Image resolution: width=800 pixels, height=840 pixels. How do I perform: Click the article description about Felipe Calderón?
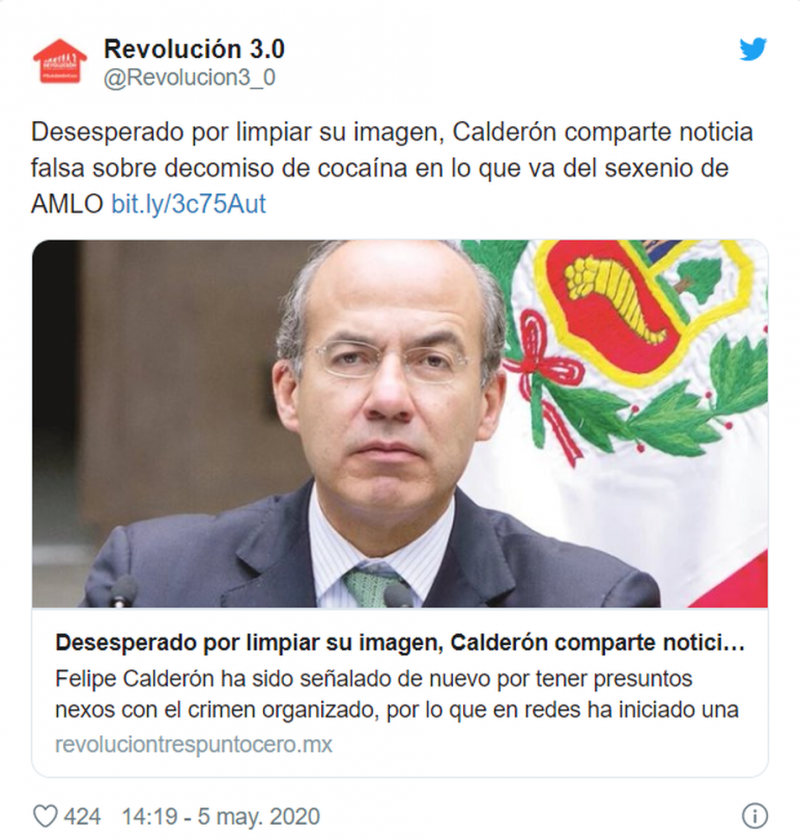[397, 694]
